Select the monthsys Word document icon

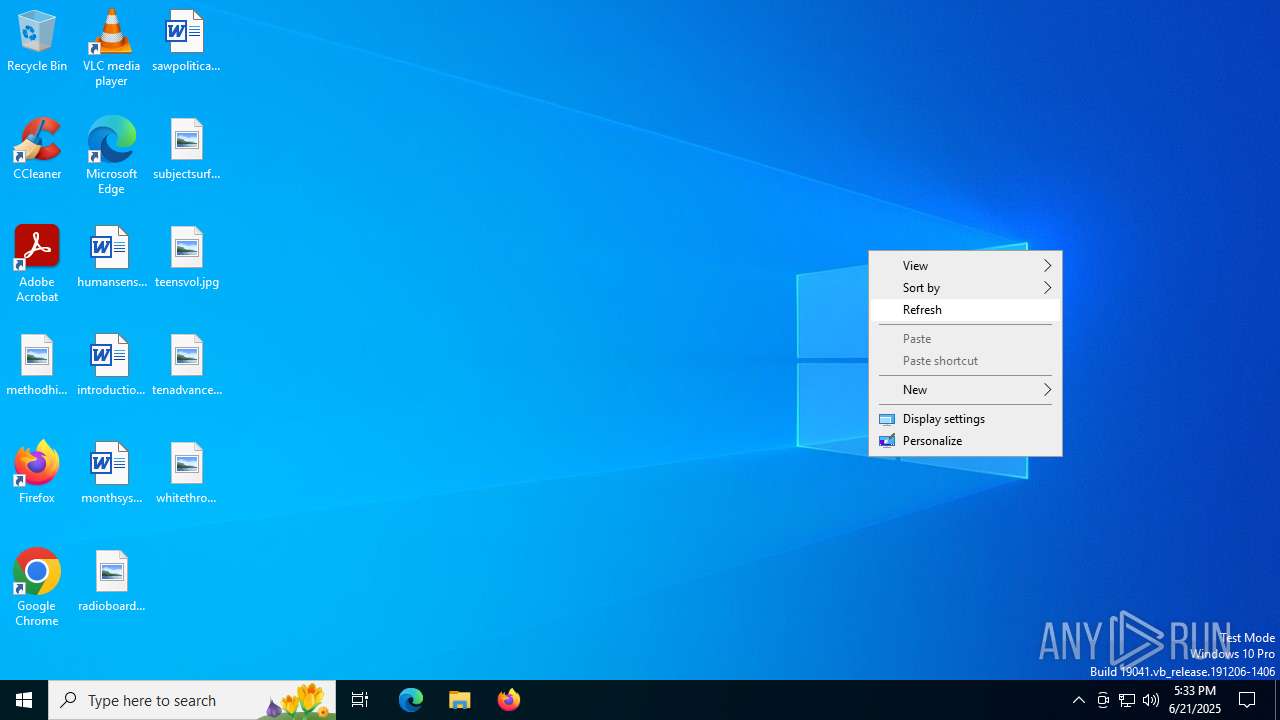(x=111, y=473)
